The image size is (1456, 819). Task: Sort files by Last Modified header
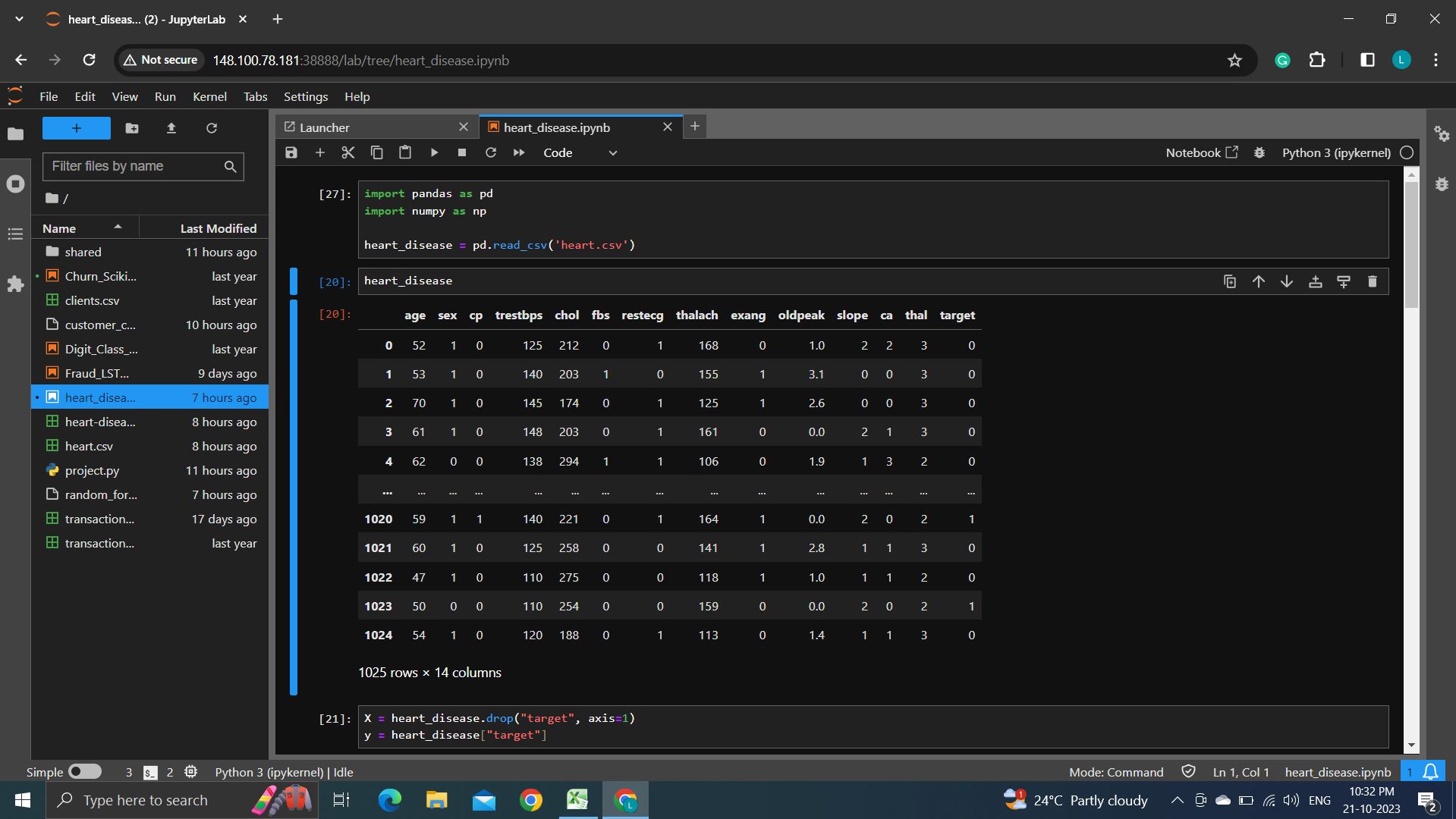click(204, 228)
